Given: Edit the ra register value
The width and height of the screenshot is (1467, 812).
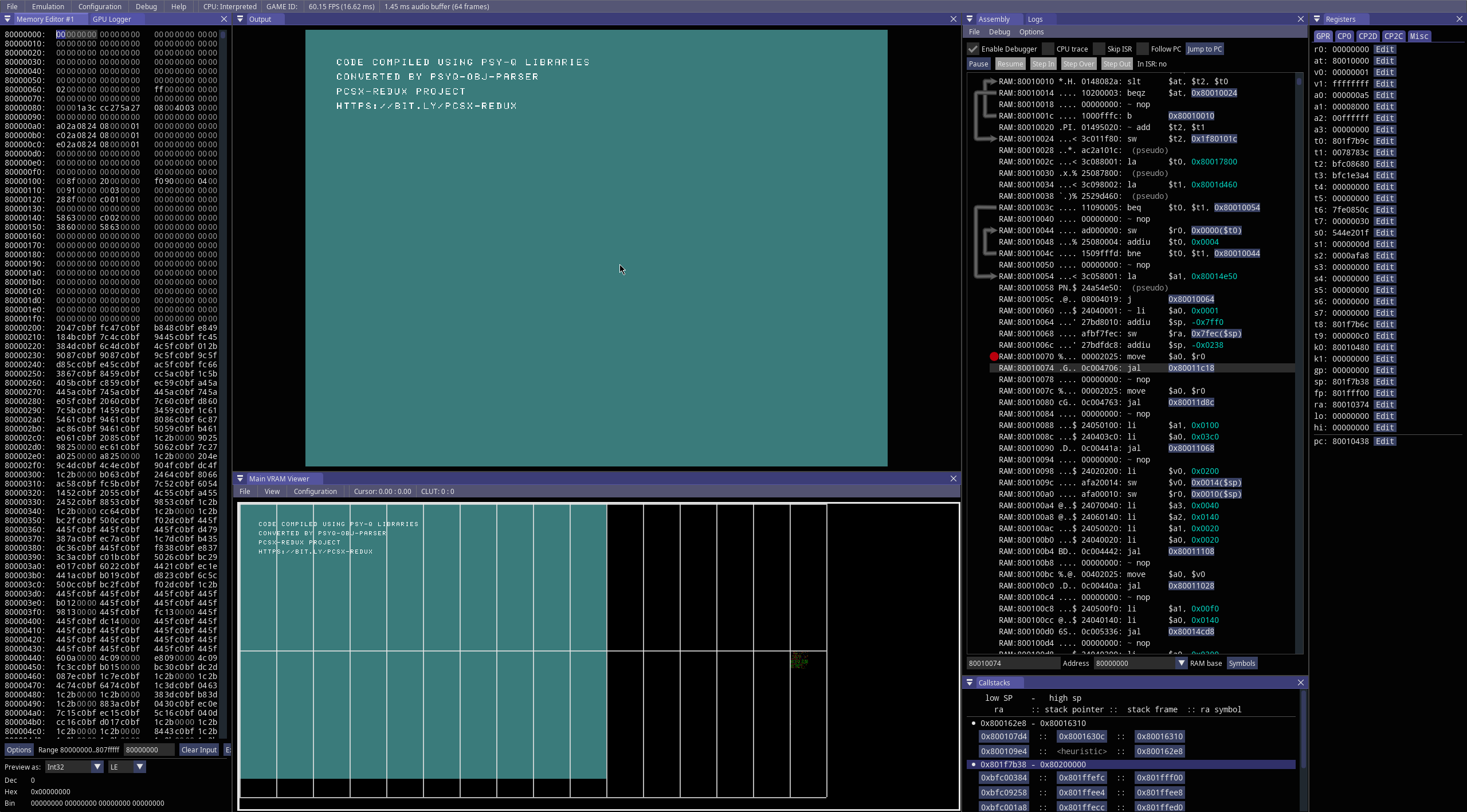Looking at the screenshot, I should pyautogui.click(x=1384, y=405).
